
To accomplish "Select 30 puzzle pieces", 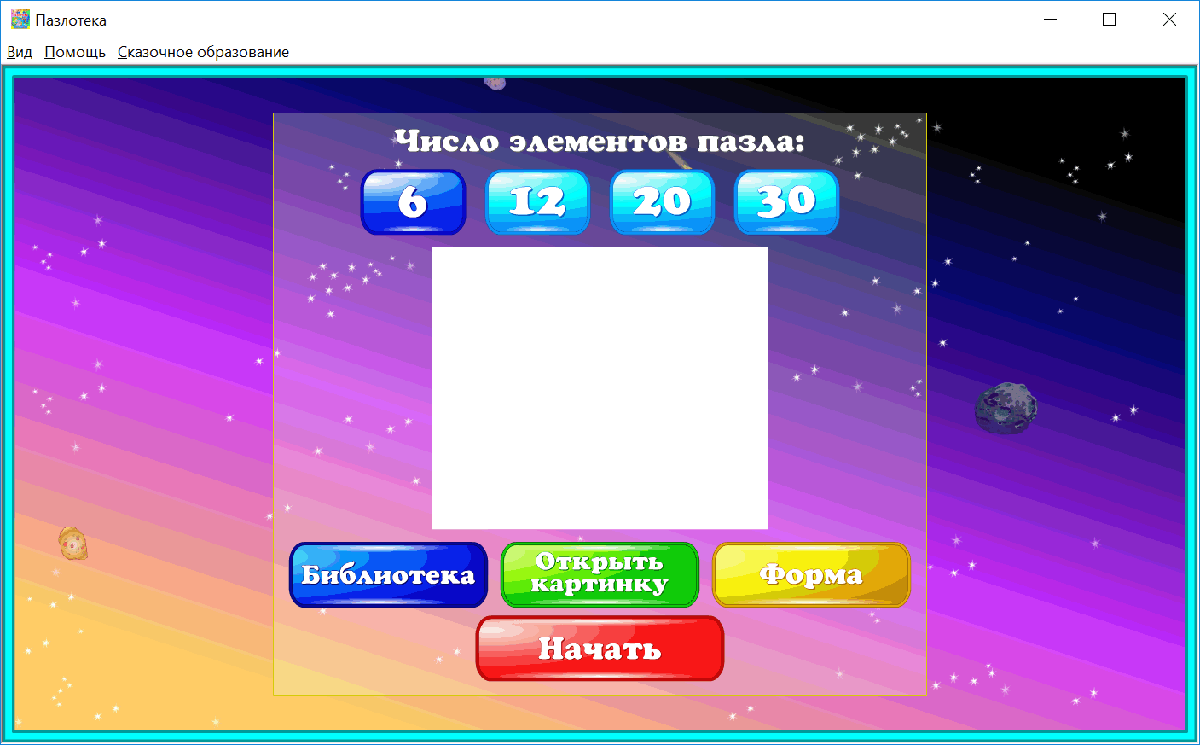I will (x=786, y=202).
